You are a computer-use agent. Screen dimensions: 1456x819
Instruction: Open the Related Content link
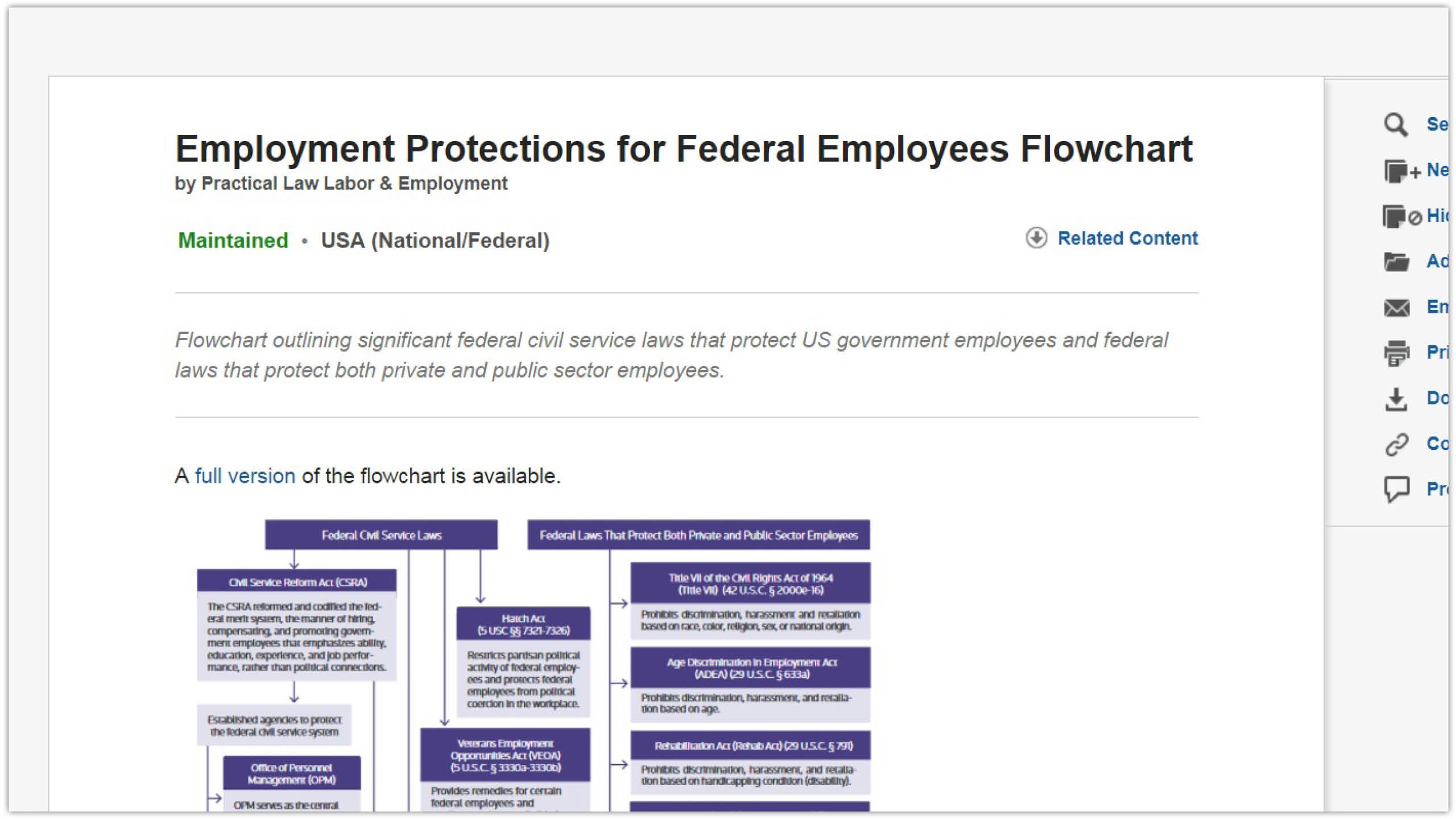click(1127, 238)
